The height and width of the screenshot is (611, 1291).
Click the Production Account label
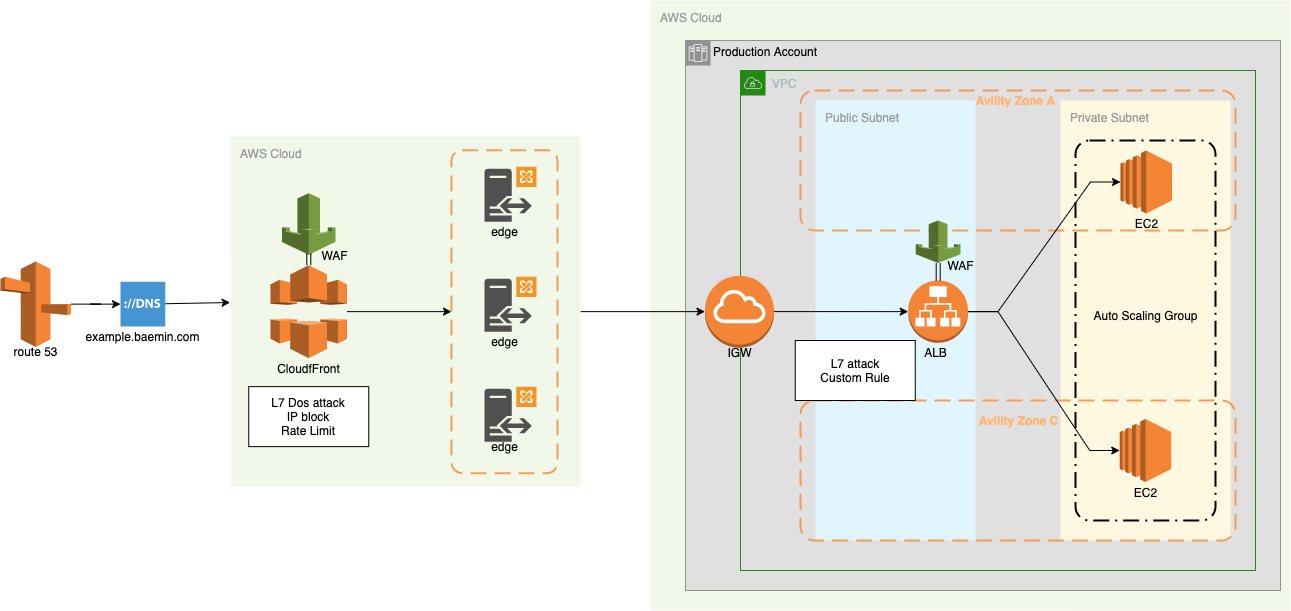765,52
